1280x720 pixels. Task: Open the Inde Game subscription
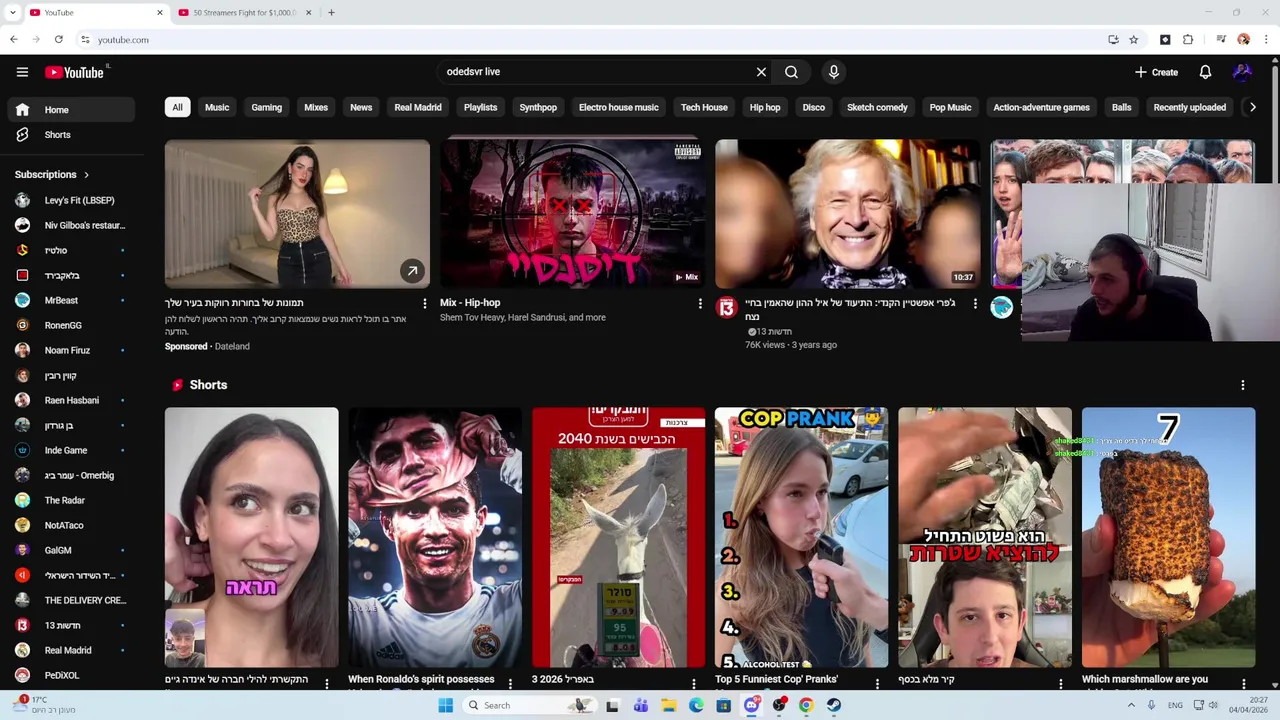point(70,450)
